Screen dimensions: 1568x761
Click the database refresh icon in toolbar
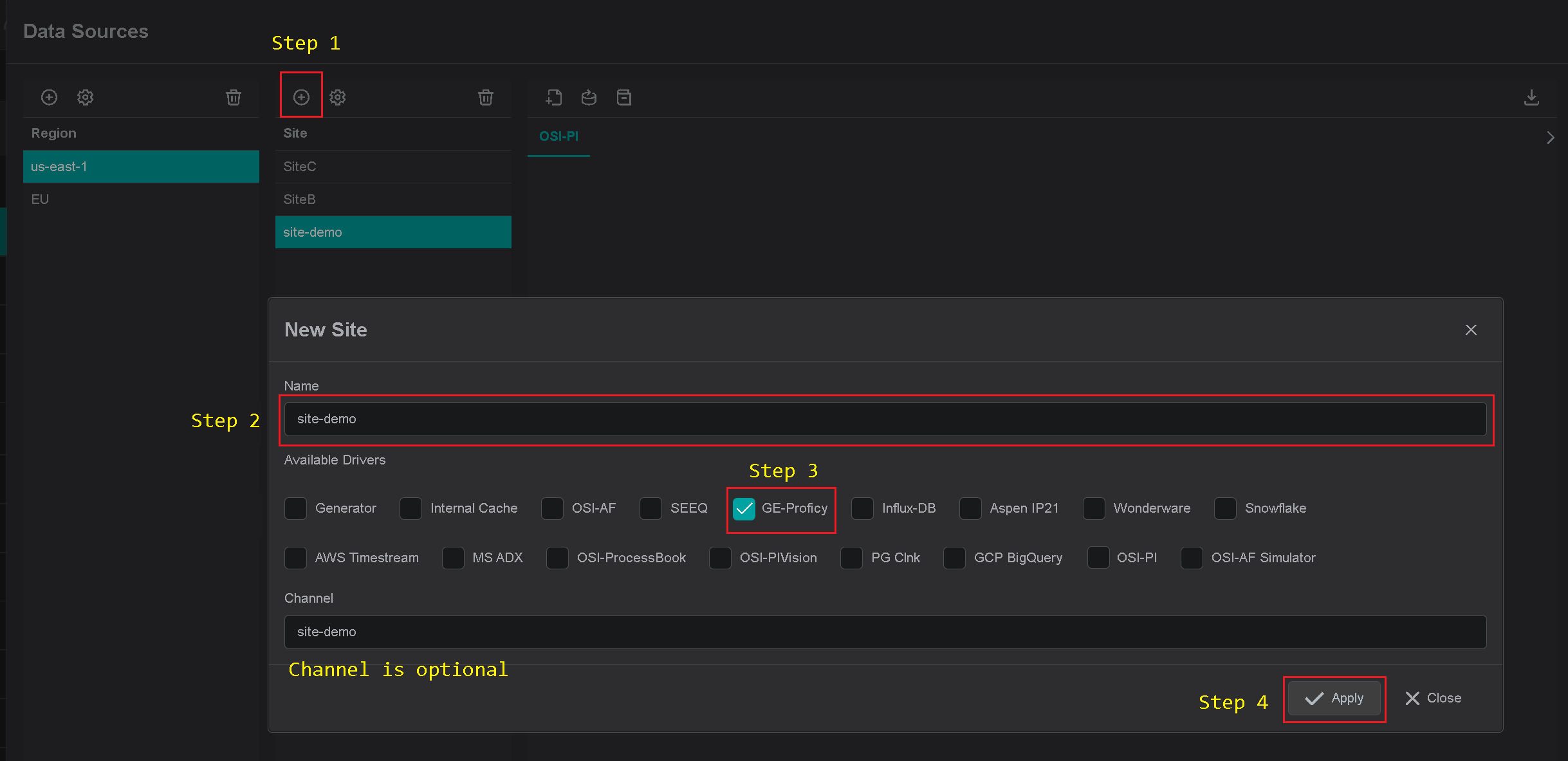(x=589, y=97)
